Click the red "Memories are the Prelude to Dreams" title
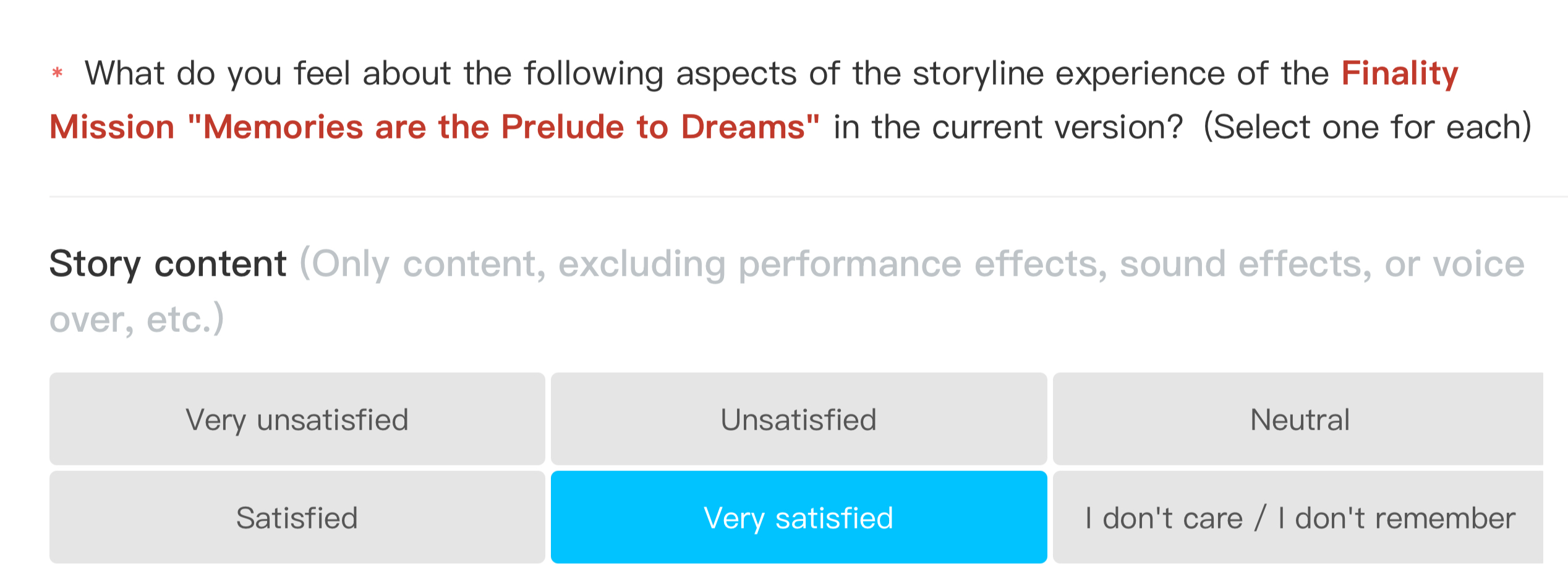 pyautogui.click(x=504, y=127)
